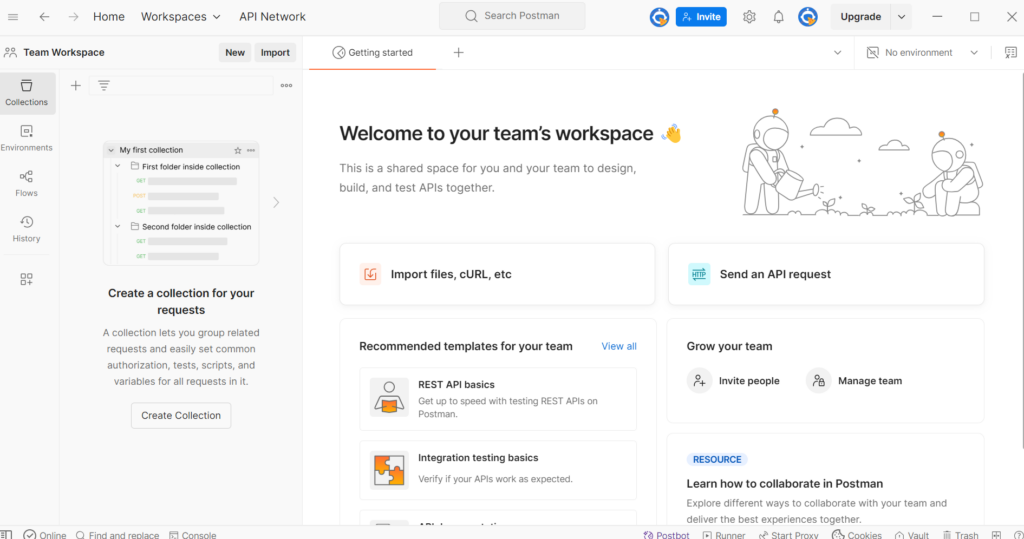Go back with the left arrow
The width and height of the screenshot is (1024, 539).
44,17
